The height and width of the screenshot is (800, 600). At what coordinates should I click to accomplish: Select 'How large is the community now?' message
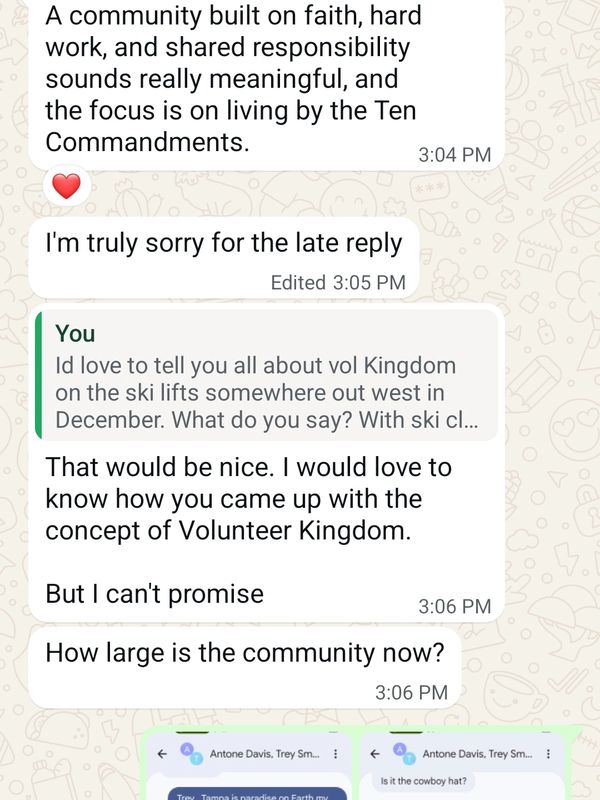(x=245, y=669)
